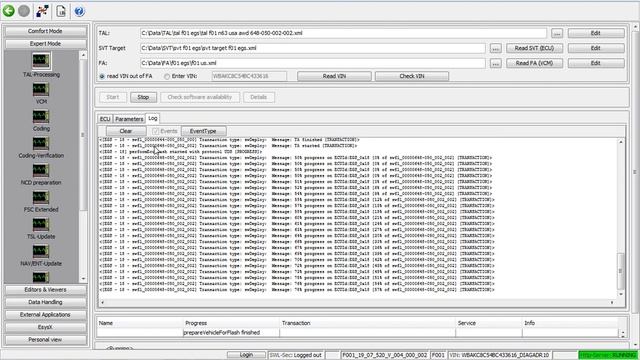
Task: Click log horizontal scroll right arrow
Action: 611,302
